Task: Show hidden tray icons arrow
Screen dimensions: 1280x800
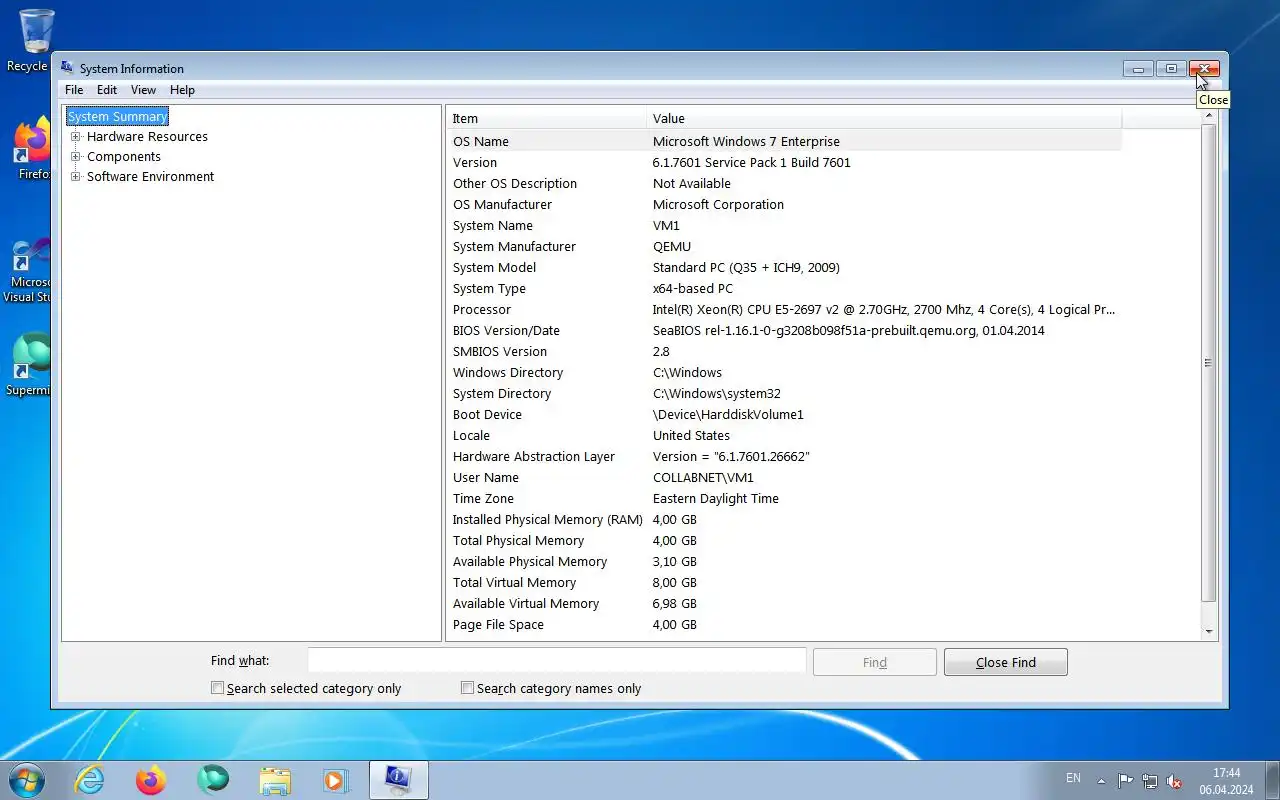Action: coord(1101,781)
